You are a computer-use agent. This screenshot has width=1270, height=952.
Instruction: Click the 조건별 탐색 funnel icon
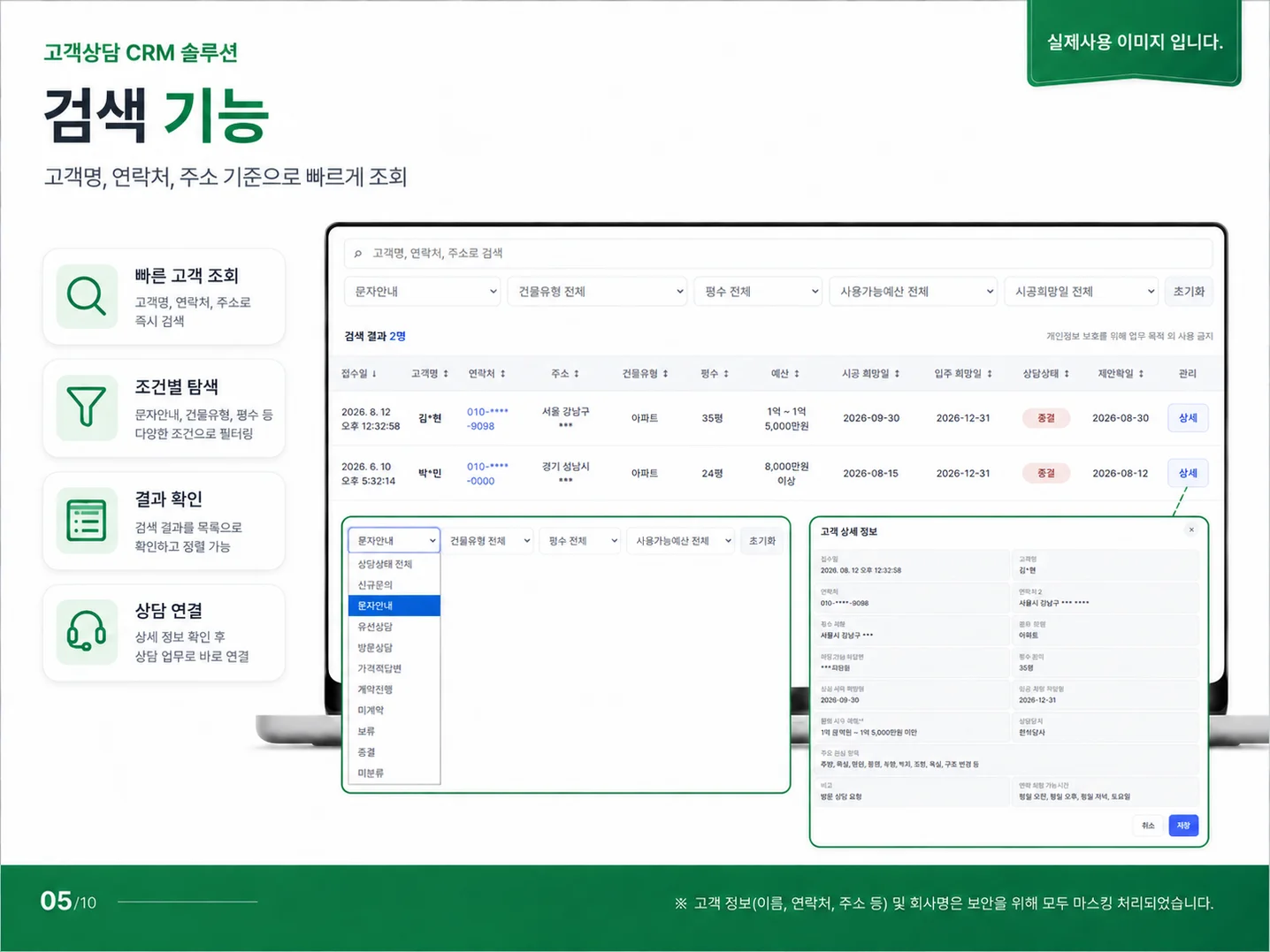87,407
